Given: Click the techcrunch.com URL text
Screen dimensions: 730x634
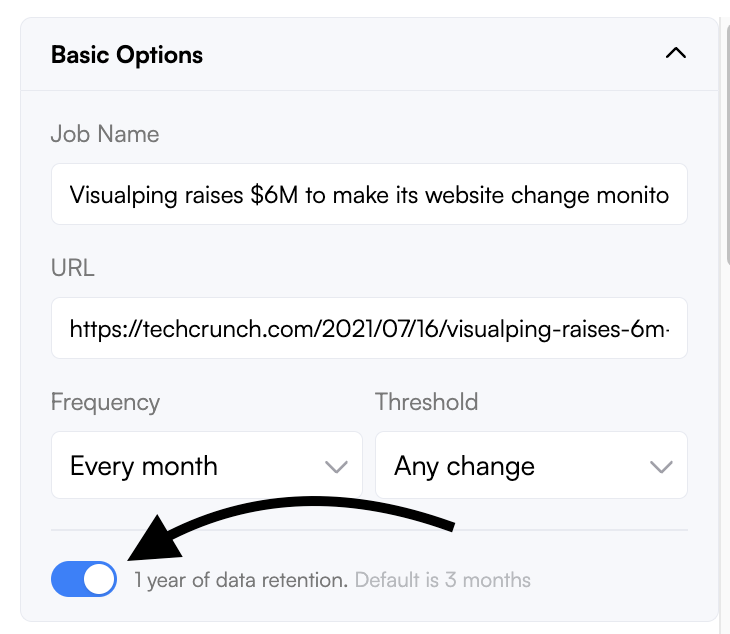Looking at the screenshot, I should [x=369, y=329].
